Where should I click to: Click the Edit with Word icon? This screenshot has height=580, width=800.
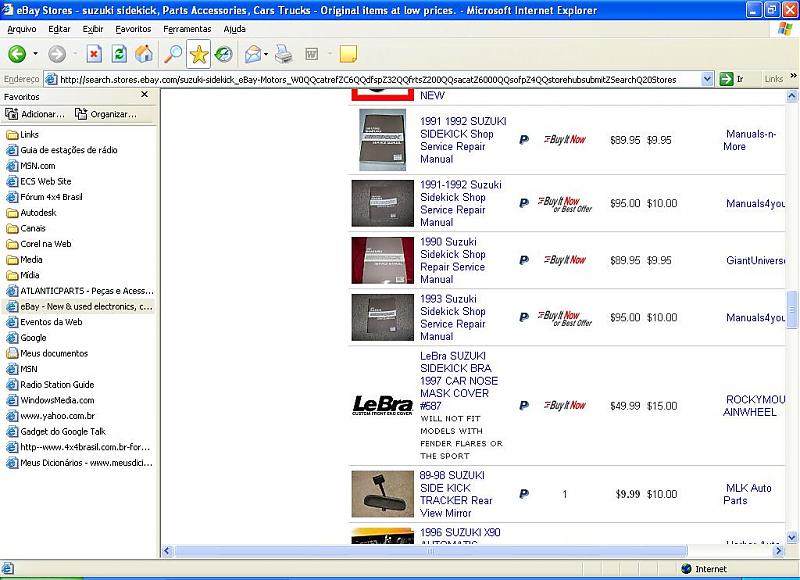coord(311,54)
